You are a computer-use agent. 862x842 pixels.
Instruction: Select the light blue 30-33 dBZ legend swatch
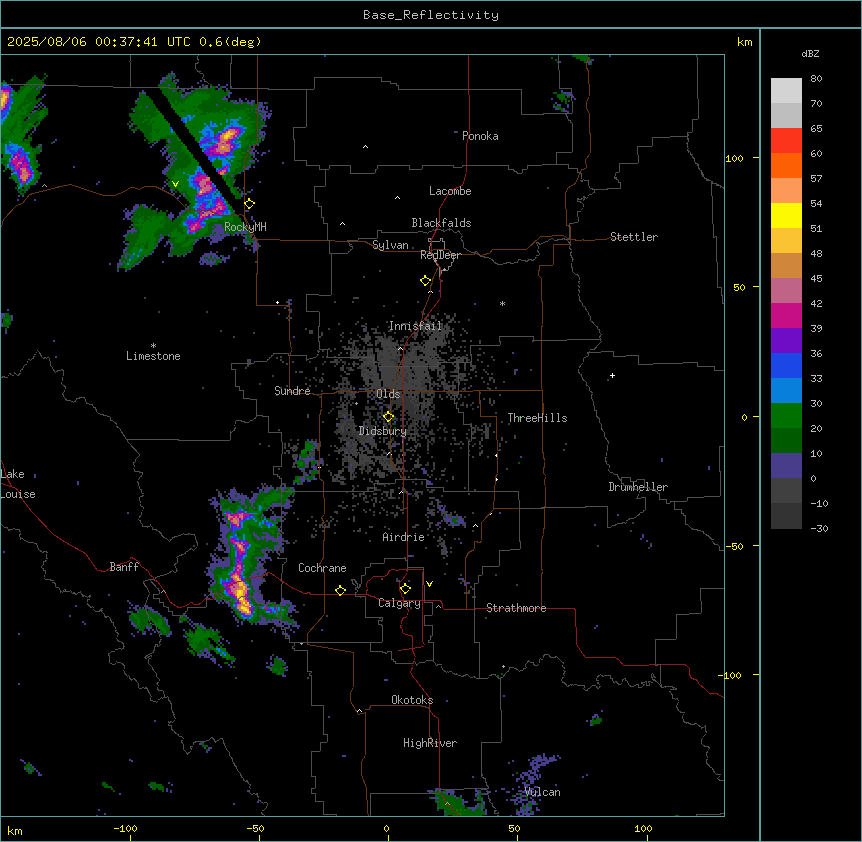click(786, 390)
